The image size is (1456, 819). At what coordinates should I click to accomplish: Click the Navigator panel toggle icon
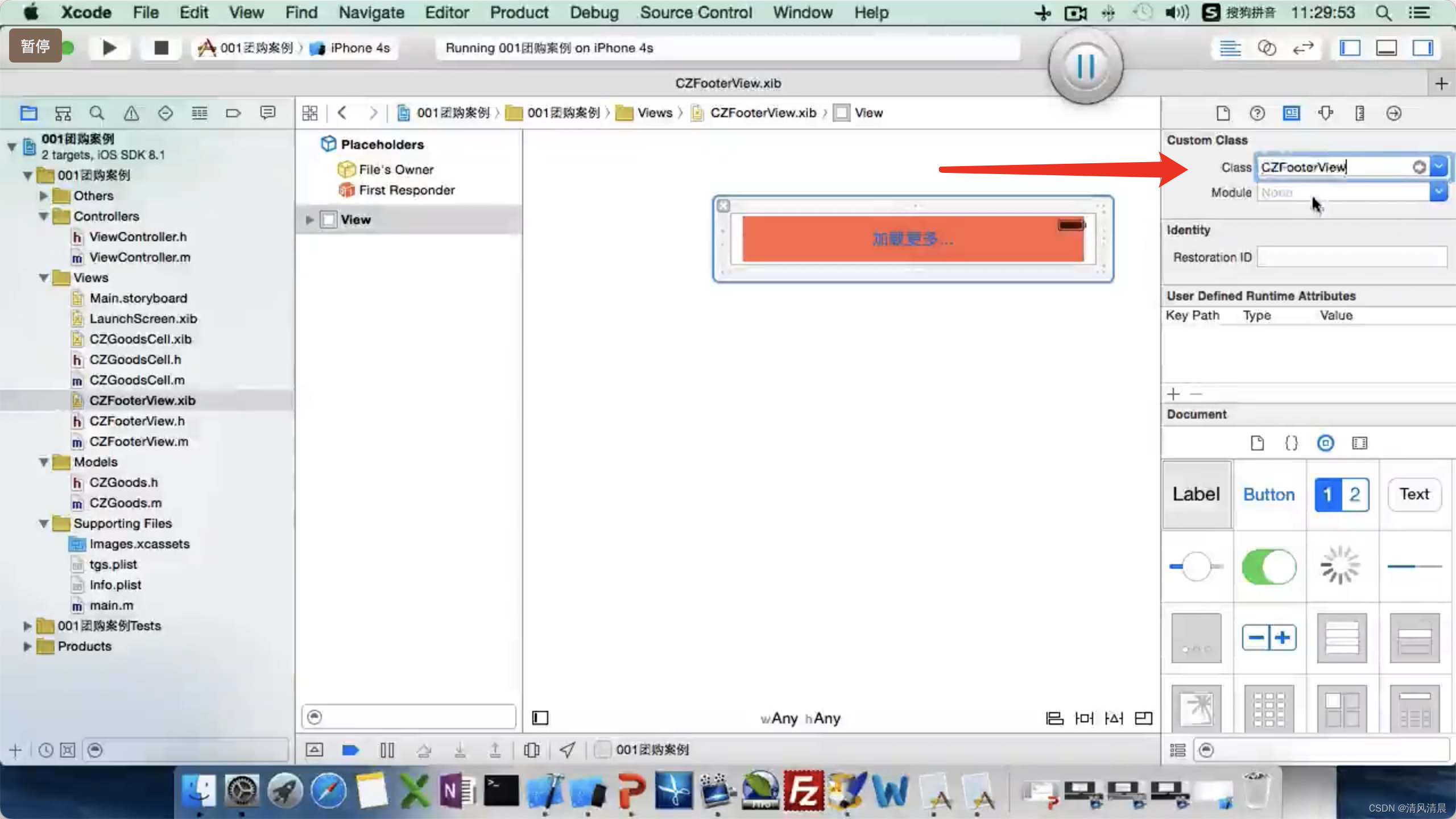[1350, 47]
